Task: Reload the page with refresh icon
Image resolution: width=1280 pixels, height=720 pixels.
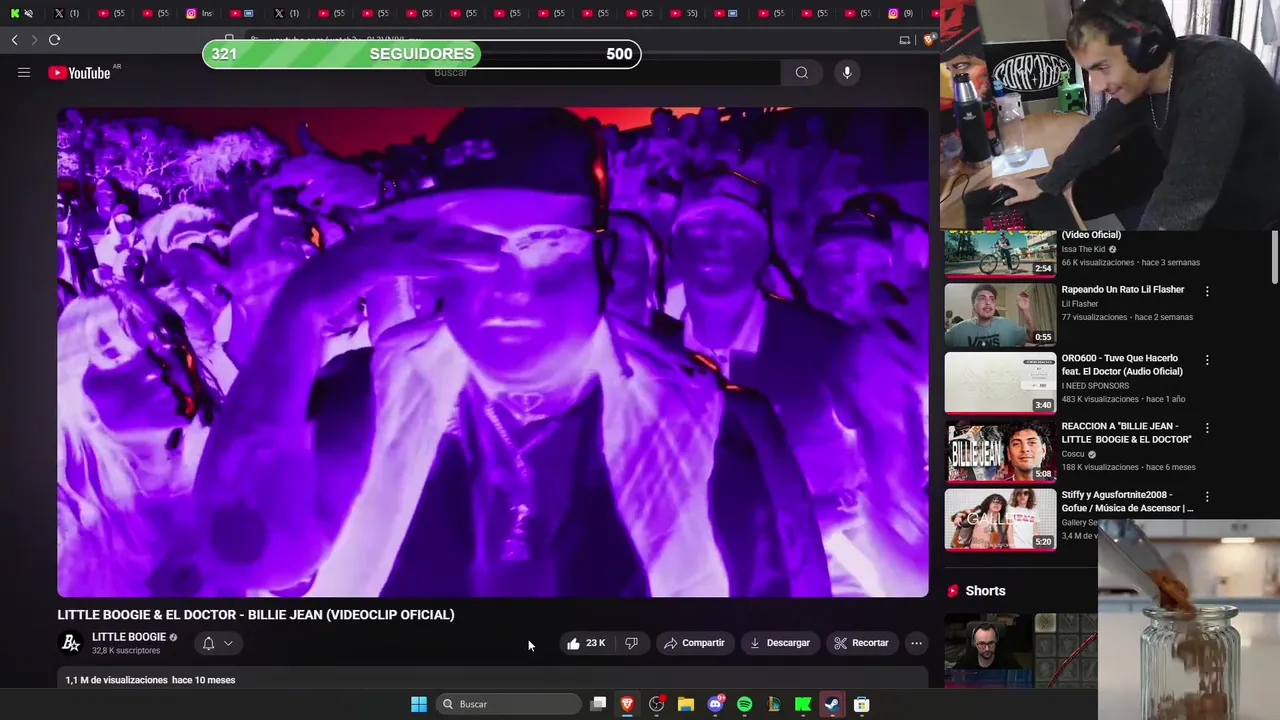Action: (54, 40)
